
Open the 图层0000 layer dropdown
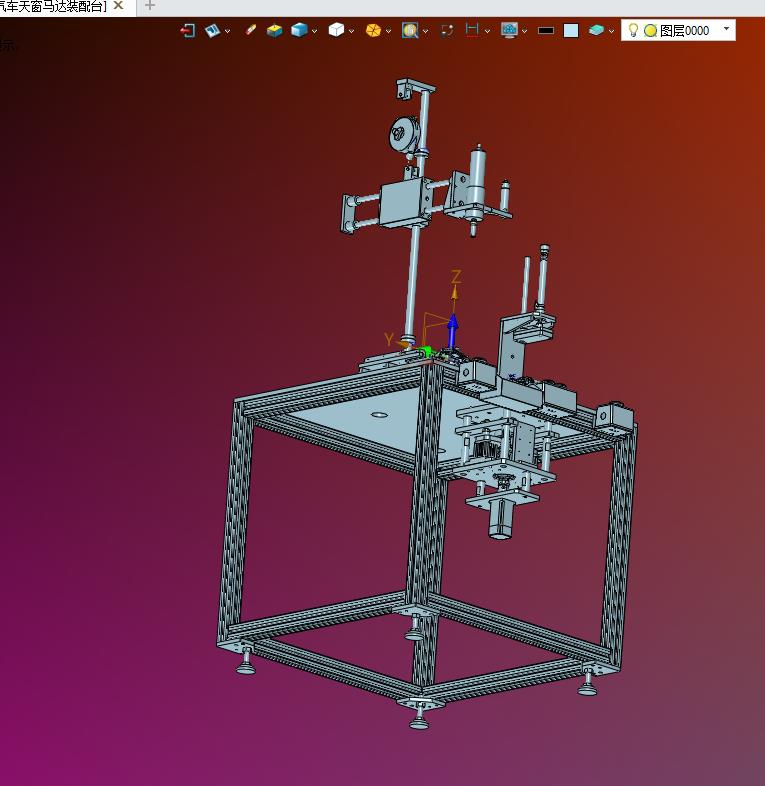(727, 29)
